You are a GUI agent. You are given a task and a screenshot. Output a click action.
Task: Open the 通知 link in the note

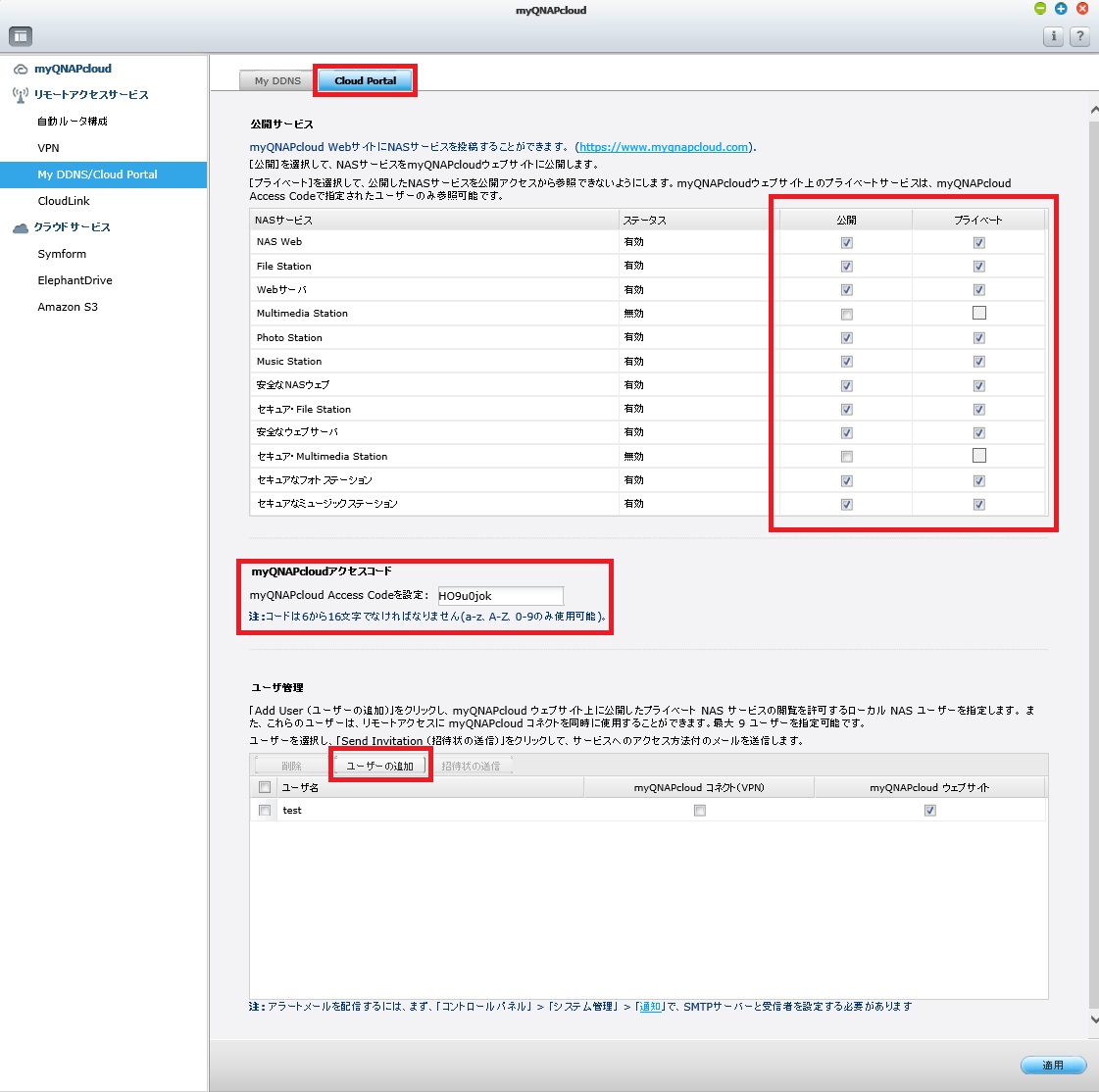[x=650, y=1007]
